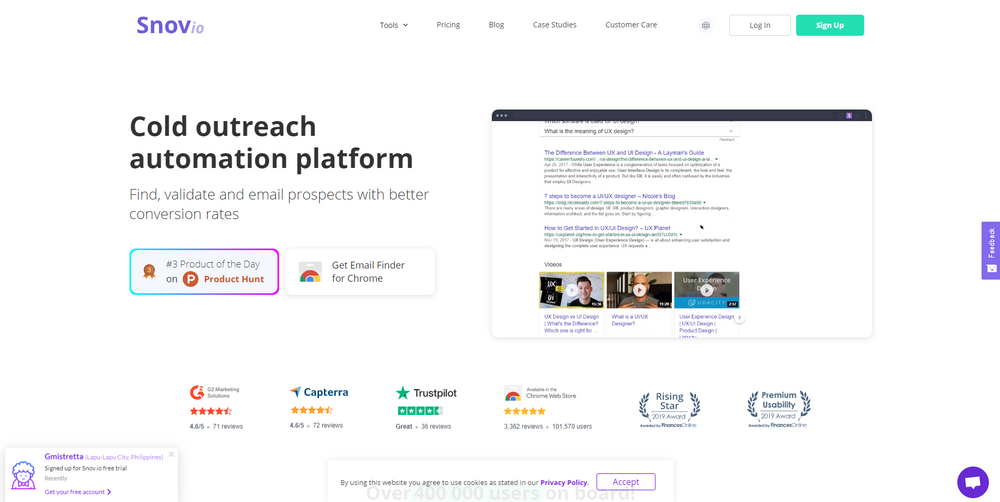
Task: Click the 'Cold outreach automation platform' heading
Action: pos(271,142)
